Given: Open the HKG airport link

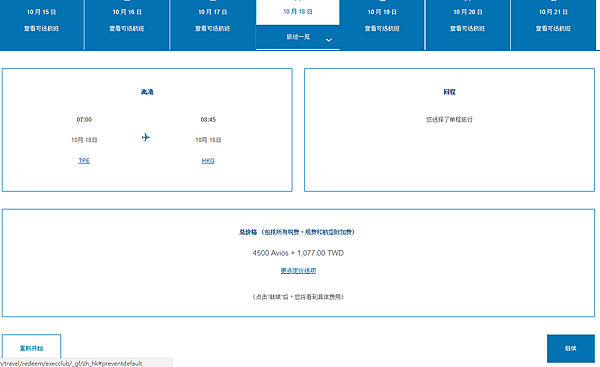Looking at the screenshot, I should pyautogui.click(x=208, y=161).
